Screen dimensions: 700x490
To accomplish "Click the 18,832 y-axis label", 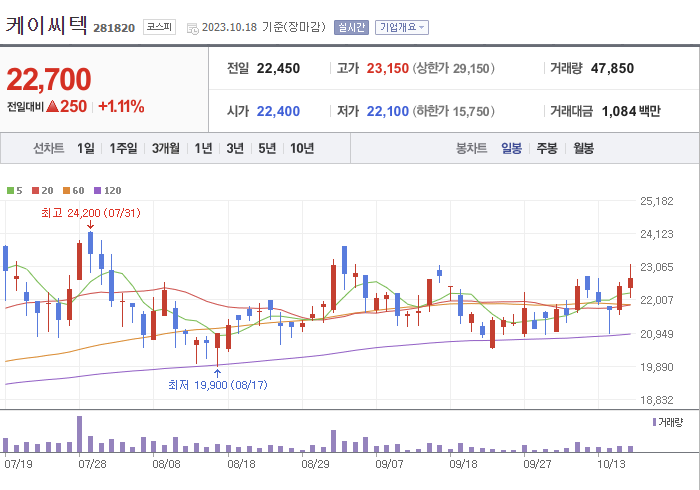I will 657,400.
